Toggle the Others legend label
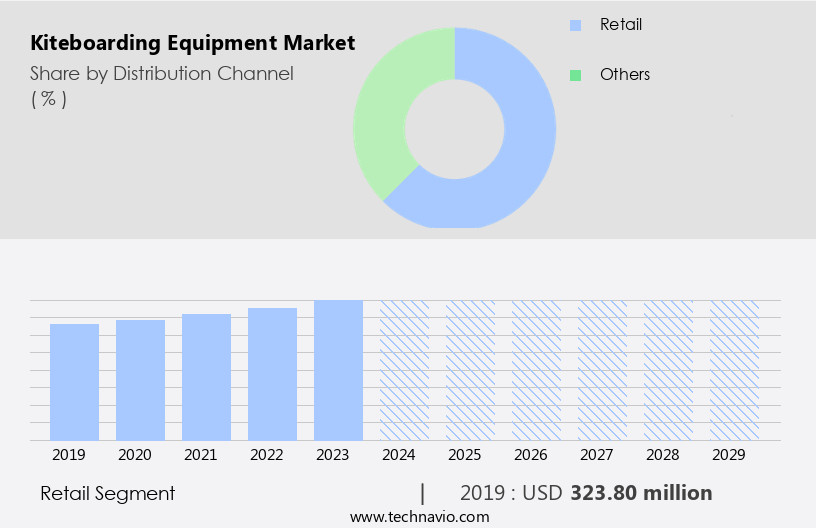Screen dimensions: 816x528 (x=624, y=75)
